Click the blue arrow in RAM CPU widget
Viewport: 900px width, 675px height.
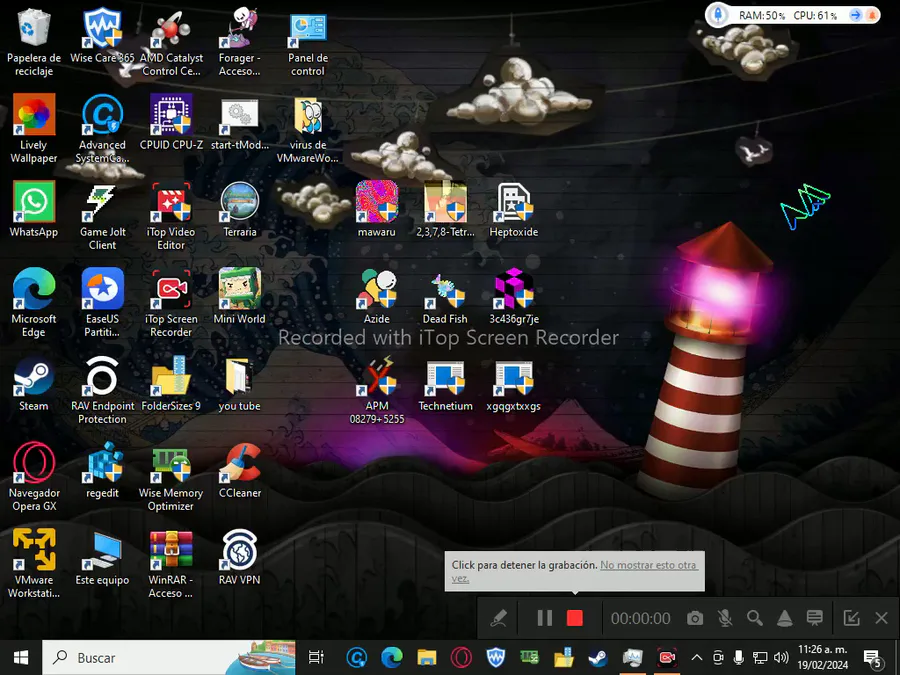coord(855,15)
